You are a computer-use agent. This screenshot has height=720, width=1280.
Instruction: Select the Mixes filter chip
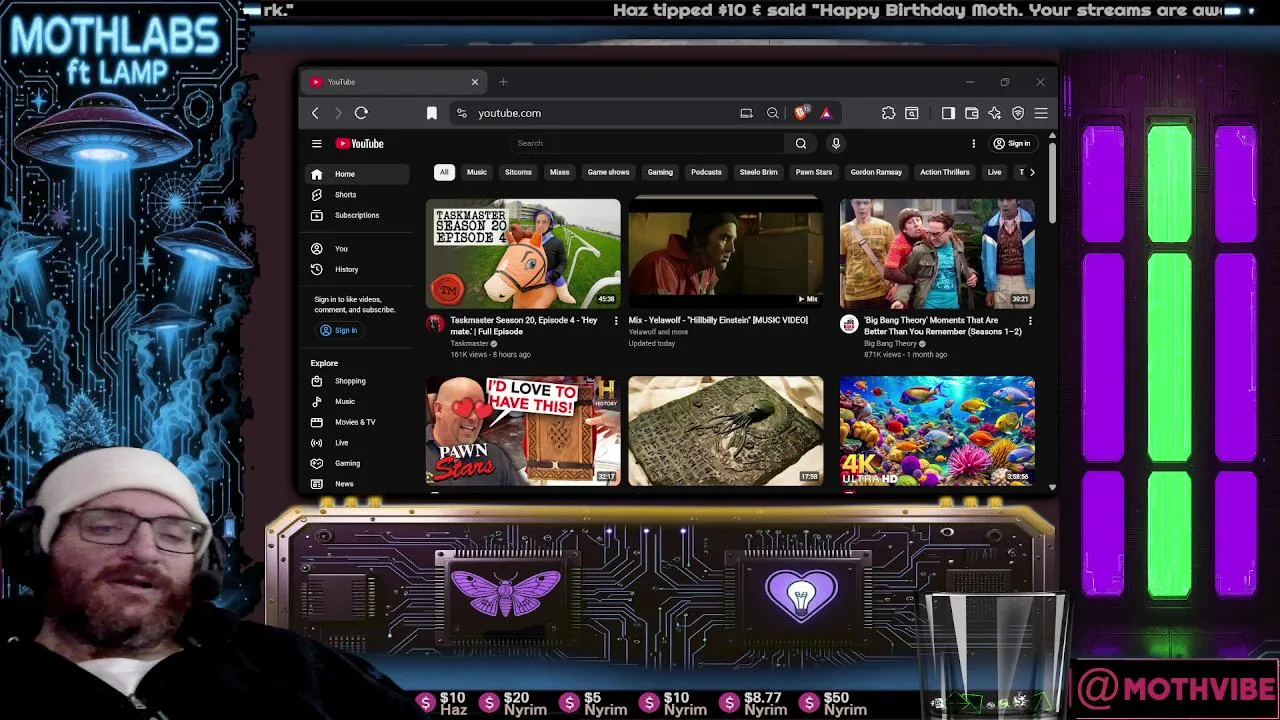(x=559, y=172)
